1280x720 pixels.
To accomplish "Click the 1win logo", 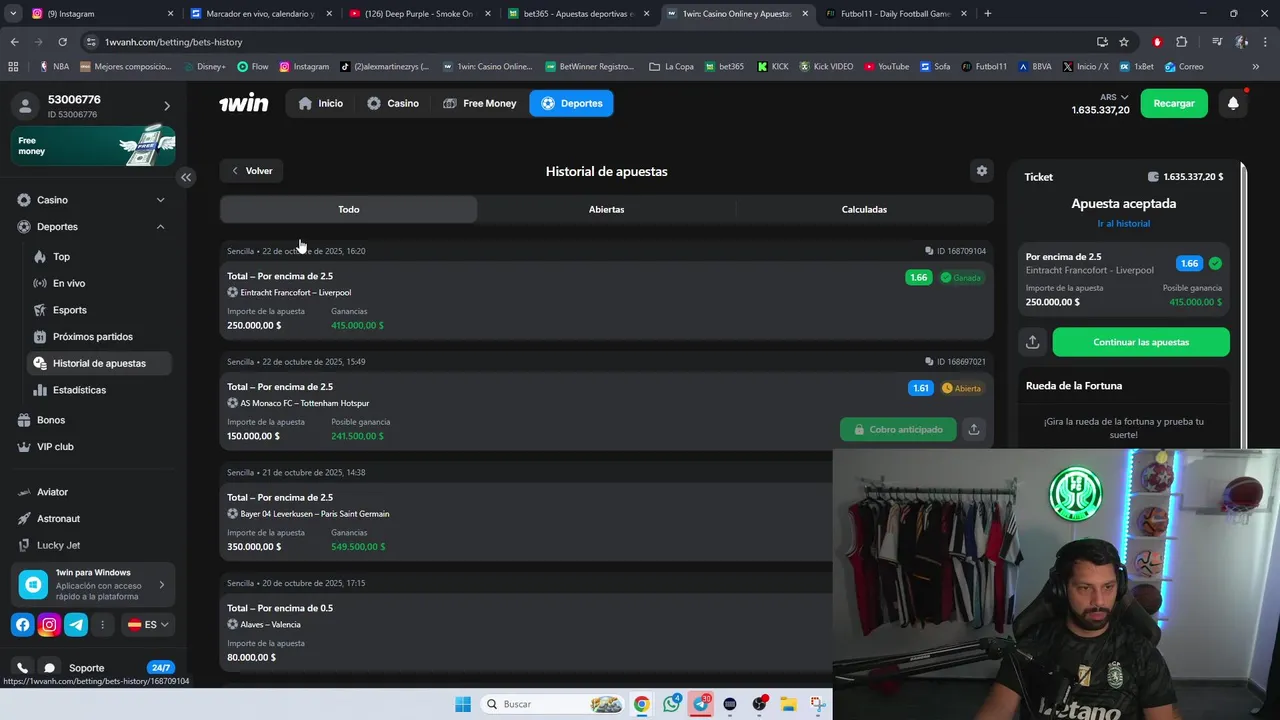I will pyautogui.click(x=244, y=103).
